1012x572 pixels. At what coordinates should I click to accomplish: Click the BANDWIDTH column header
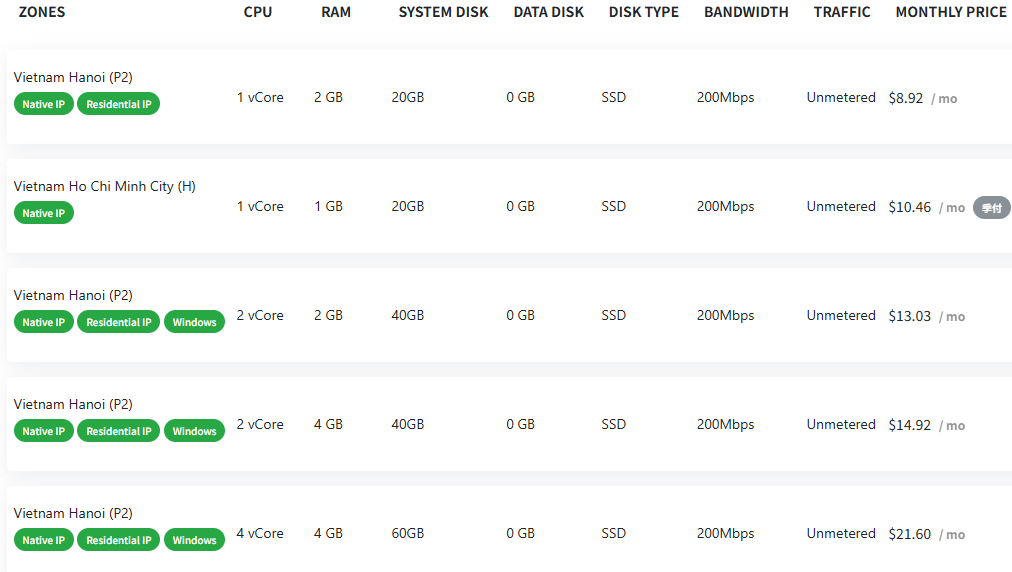click(746, 12)
